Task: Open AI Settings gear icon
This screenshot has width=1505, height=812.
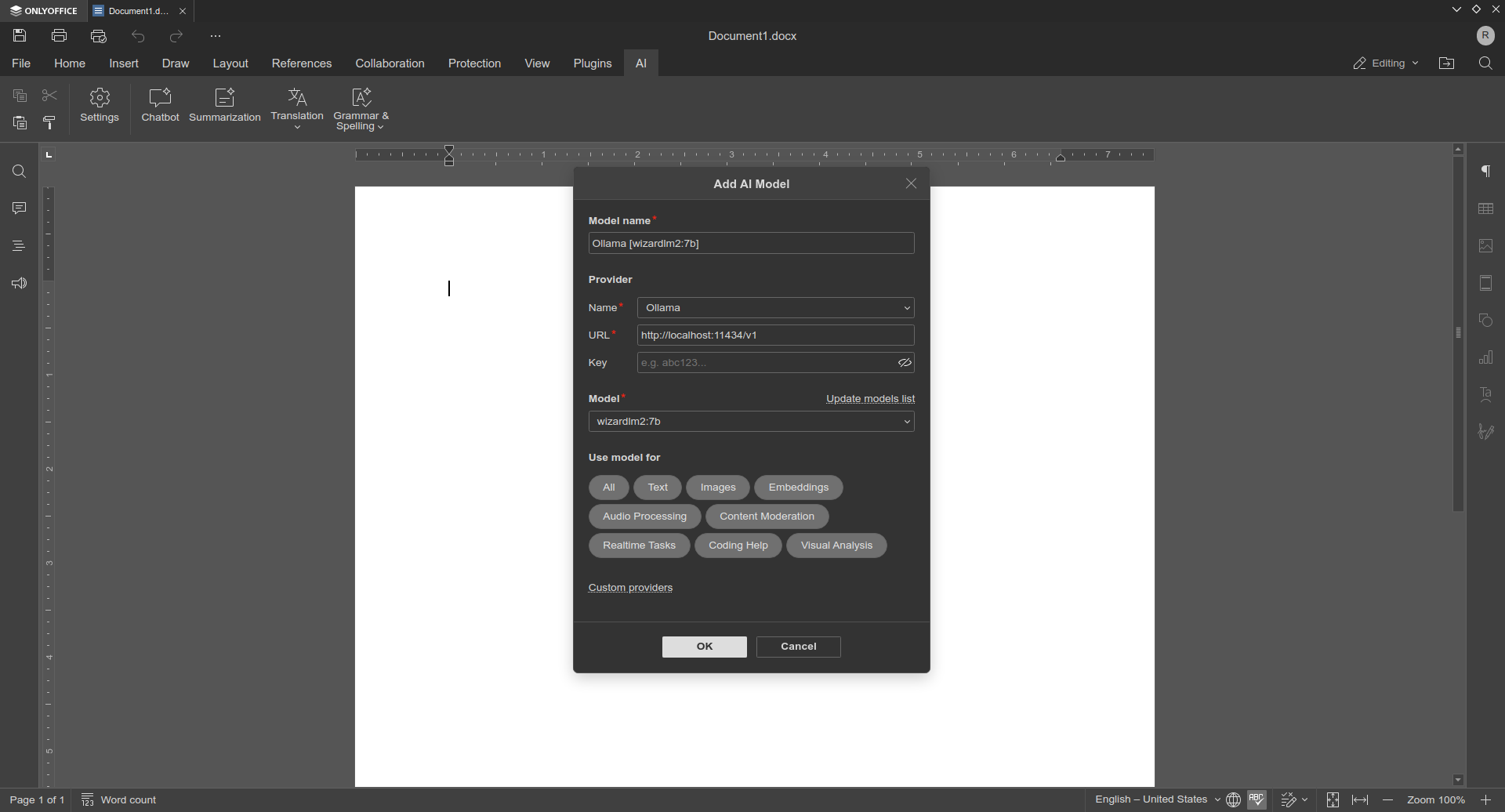Action: click(100, 106)
